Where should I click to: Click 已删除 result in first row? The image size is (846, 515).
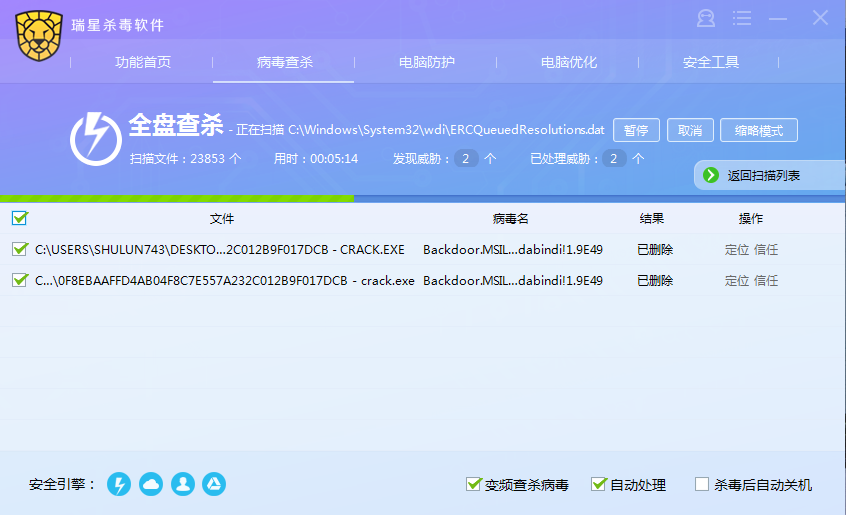click(655, 250)
